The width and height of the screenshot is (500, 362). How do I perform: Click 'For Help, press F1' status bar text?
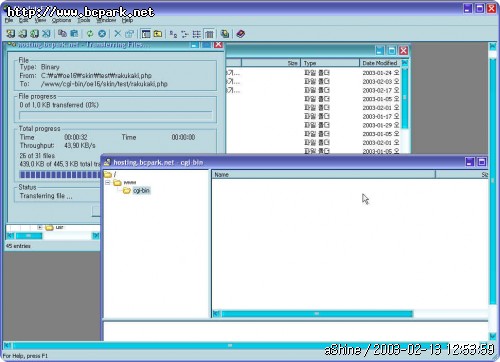25,356
